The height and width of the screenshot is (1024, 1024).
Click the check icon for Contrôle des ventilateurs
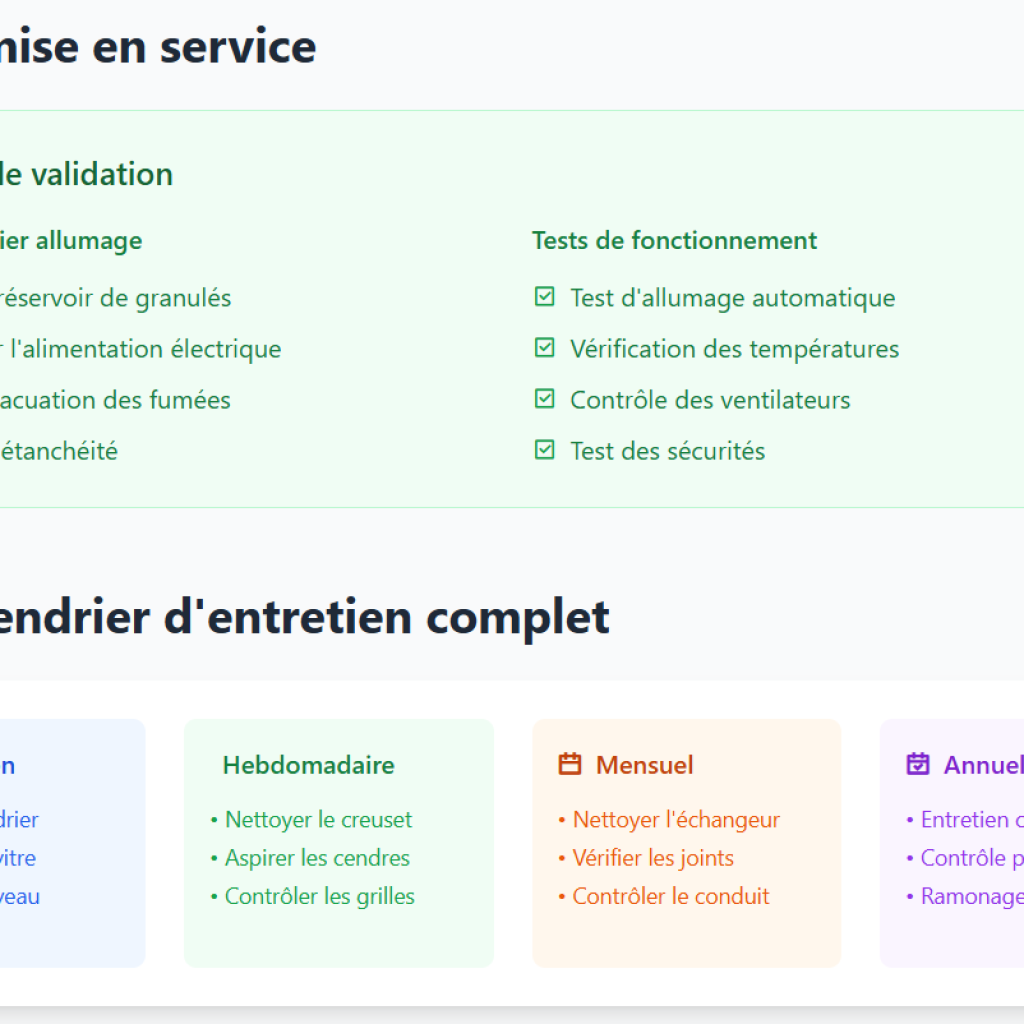pyautogui.click(x=545, y=399)
